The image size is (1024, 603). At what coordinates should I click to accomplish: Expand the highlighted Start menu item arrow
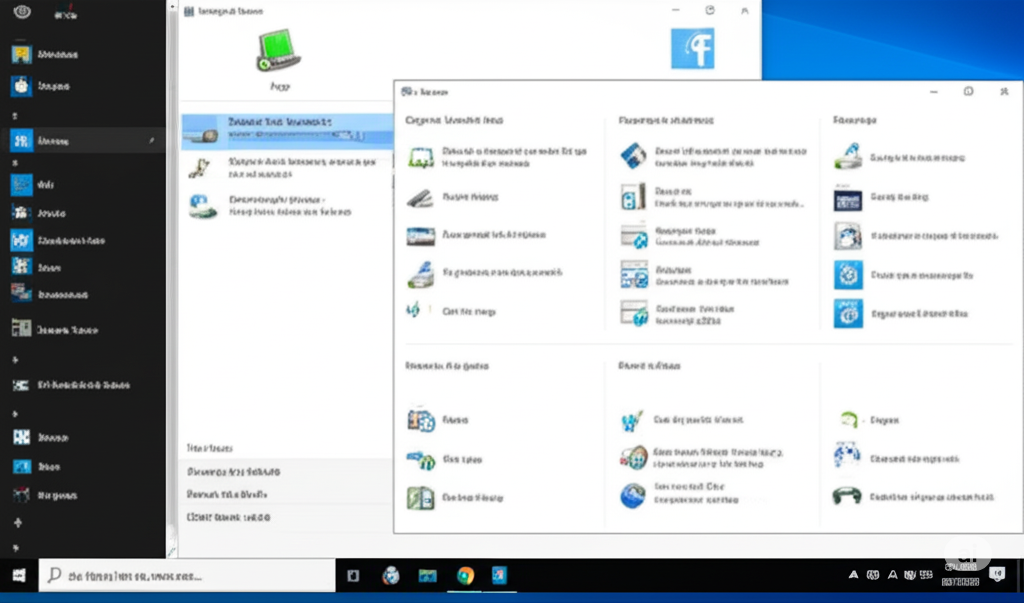(152, 140)
